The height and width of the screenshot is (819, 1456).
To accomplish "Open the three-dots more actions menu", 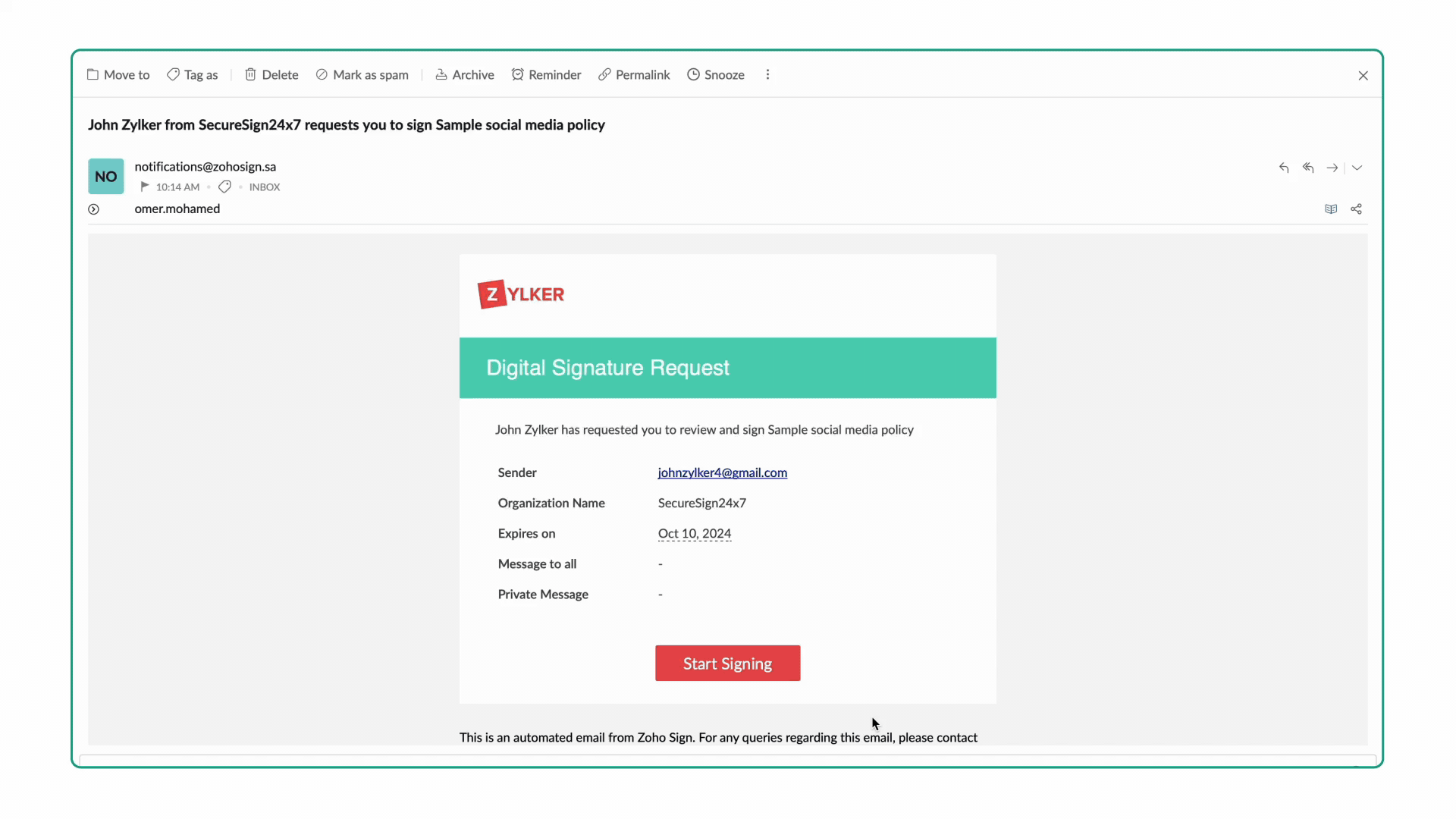I will (x=767, y=74).
